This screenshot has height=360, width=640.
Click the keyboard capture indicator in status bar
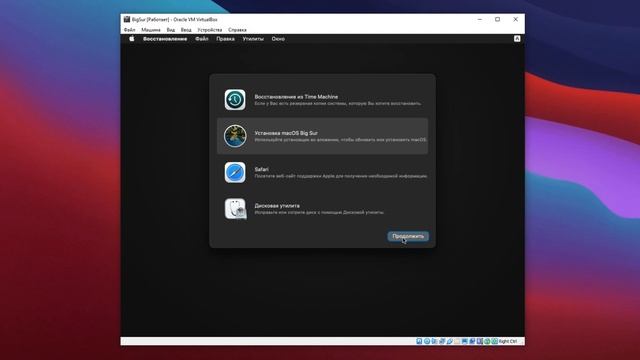495,341
